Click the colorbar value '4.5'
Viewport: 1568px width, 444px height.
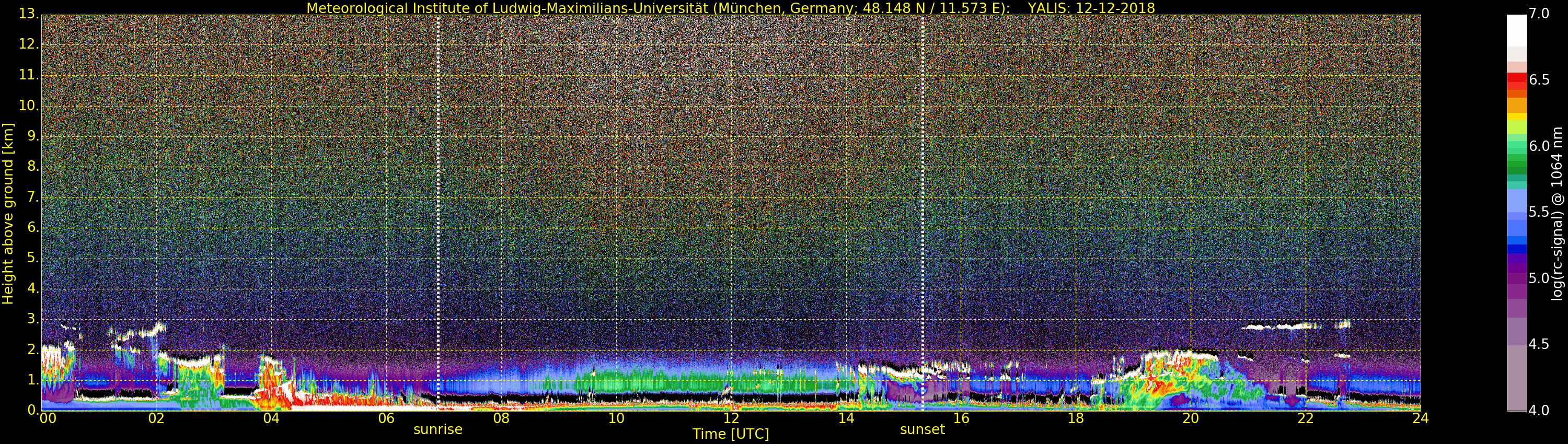[1539, 344]
